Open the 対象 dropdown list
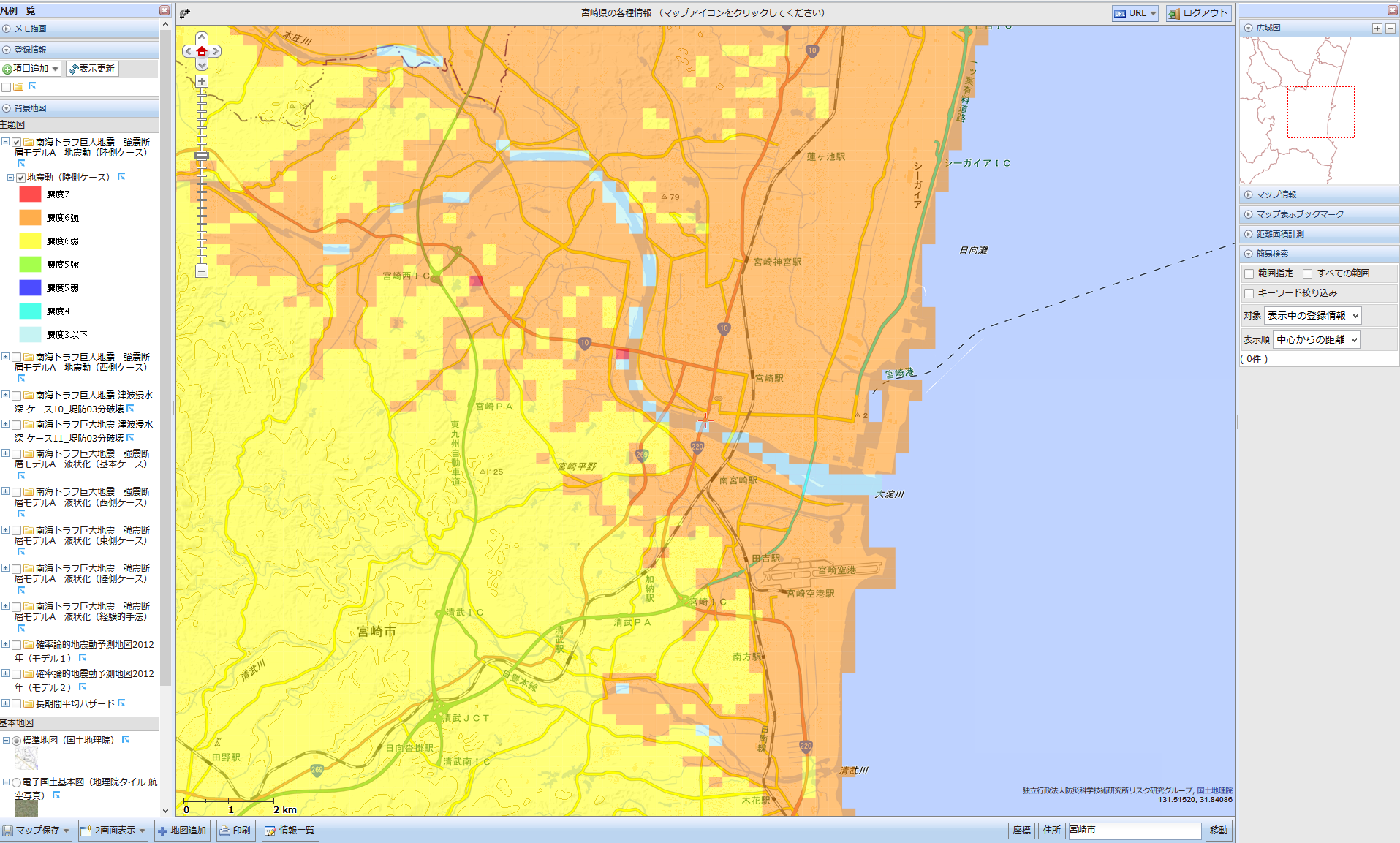This screenshot has height=843, width=1400. click(x=1312, y=316)
